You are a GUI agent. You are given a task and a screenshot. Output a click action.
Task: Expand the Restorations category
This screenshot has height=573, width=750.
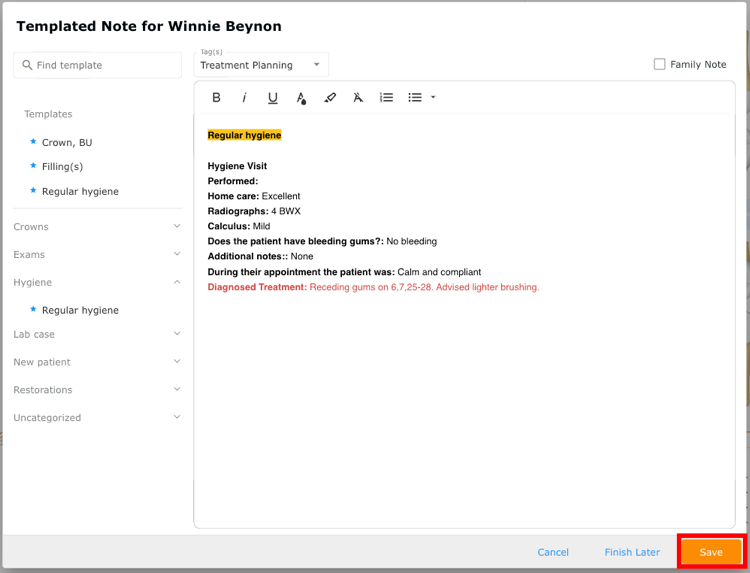(97, 390)
